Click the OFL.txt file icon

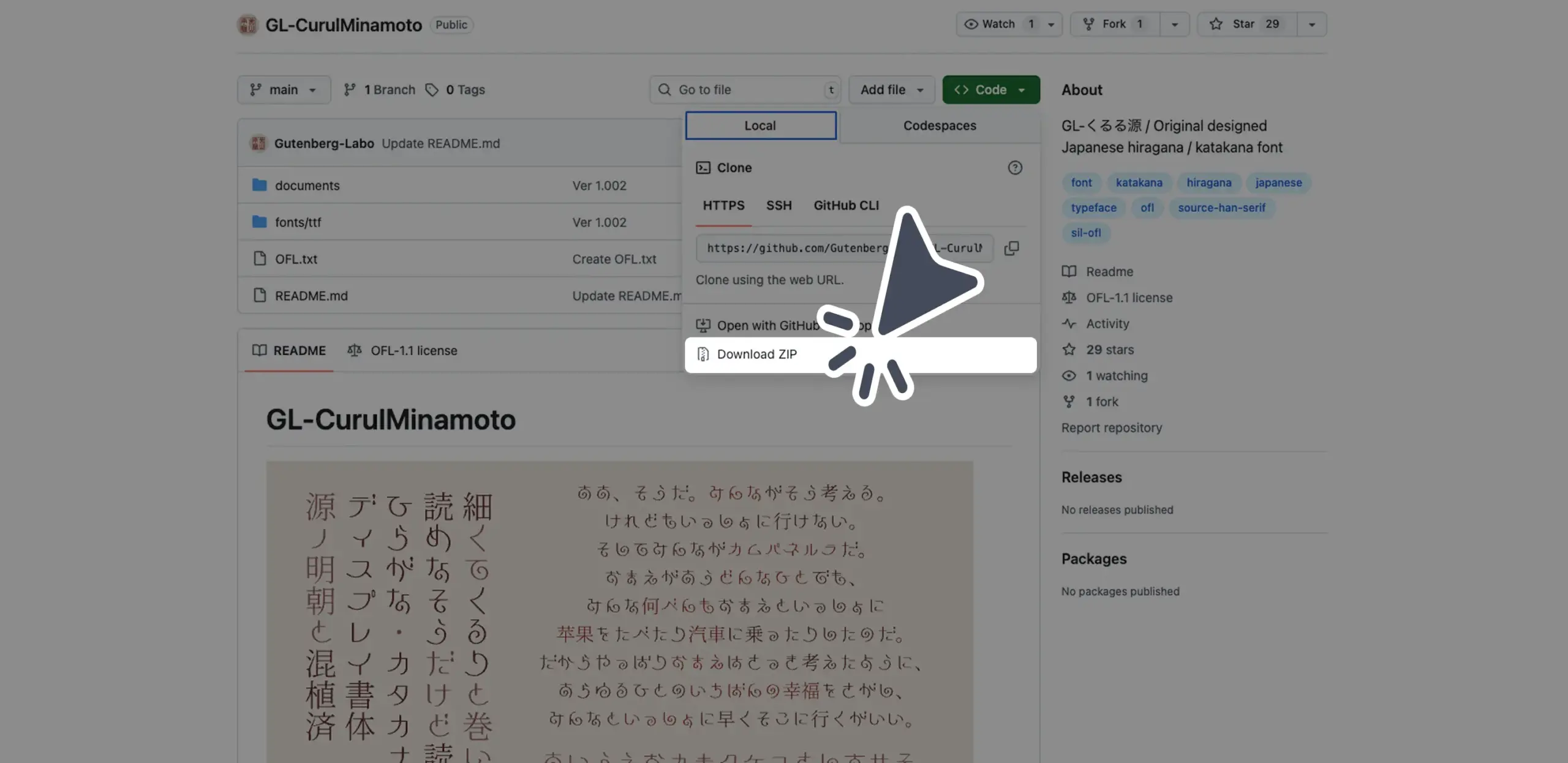pos(260,258)
